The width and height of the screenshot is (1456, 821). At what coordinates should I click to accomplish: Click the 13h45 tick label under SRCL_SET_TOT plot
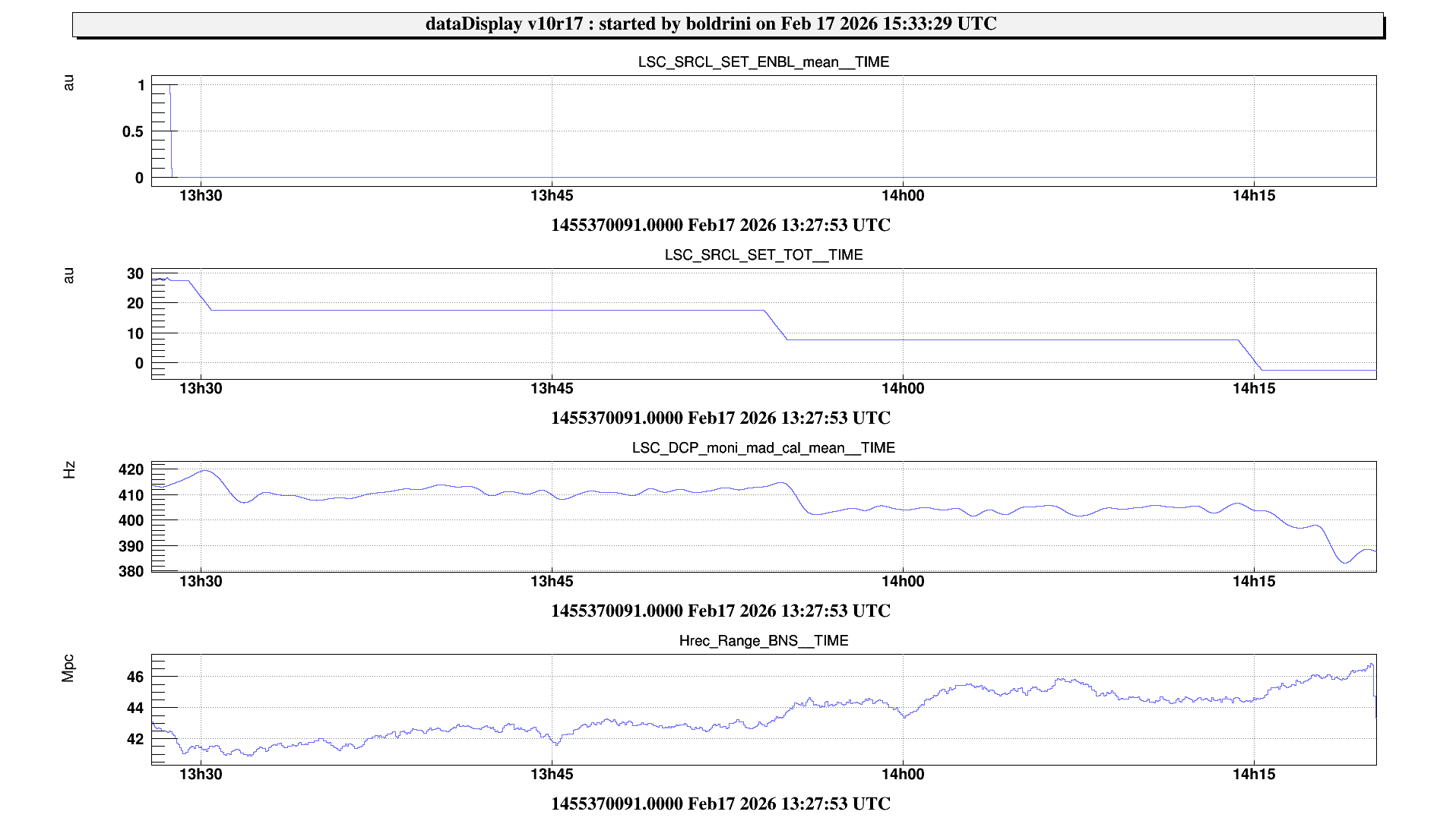coord(552,389)
